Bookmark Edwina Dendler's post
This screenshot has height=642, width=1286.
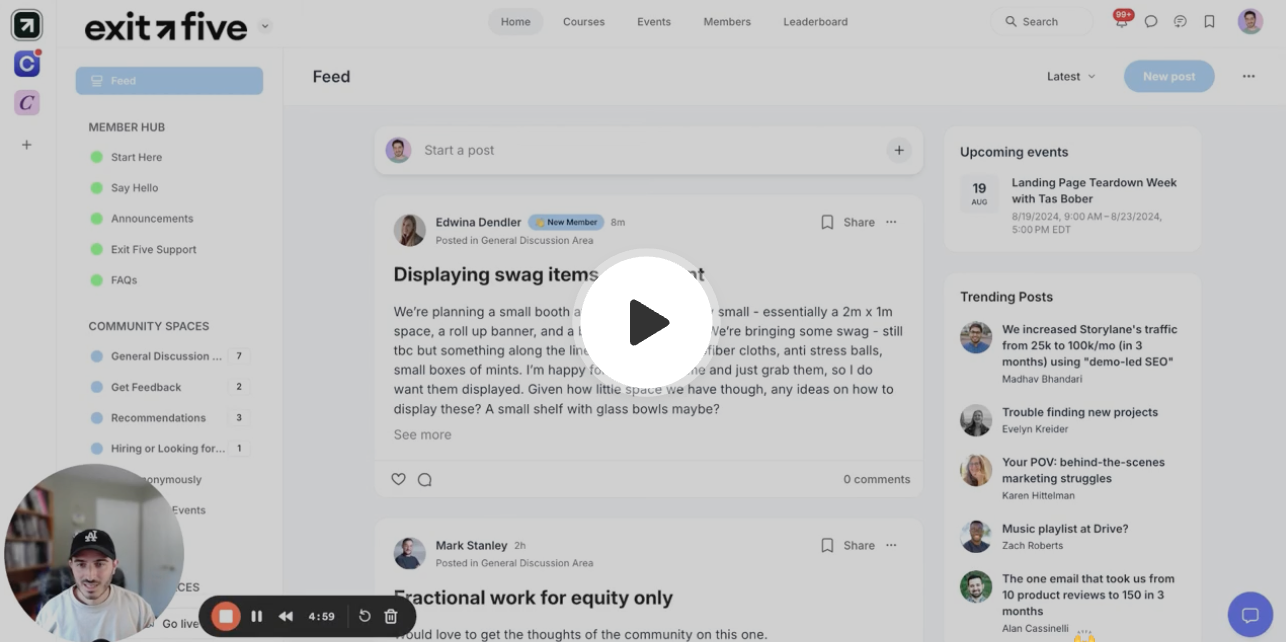[x=827, y=222]
